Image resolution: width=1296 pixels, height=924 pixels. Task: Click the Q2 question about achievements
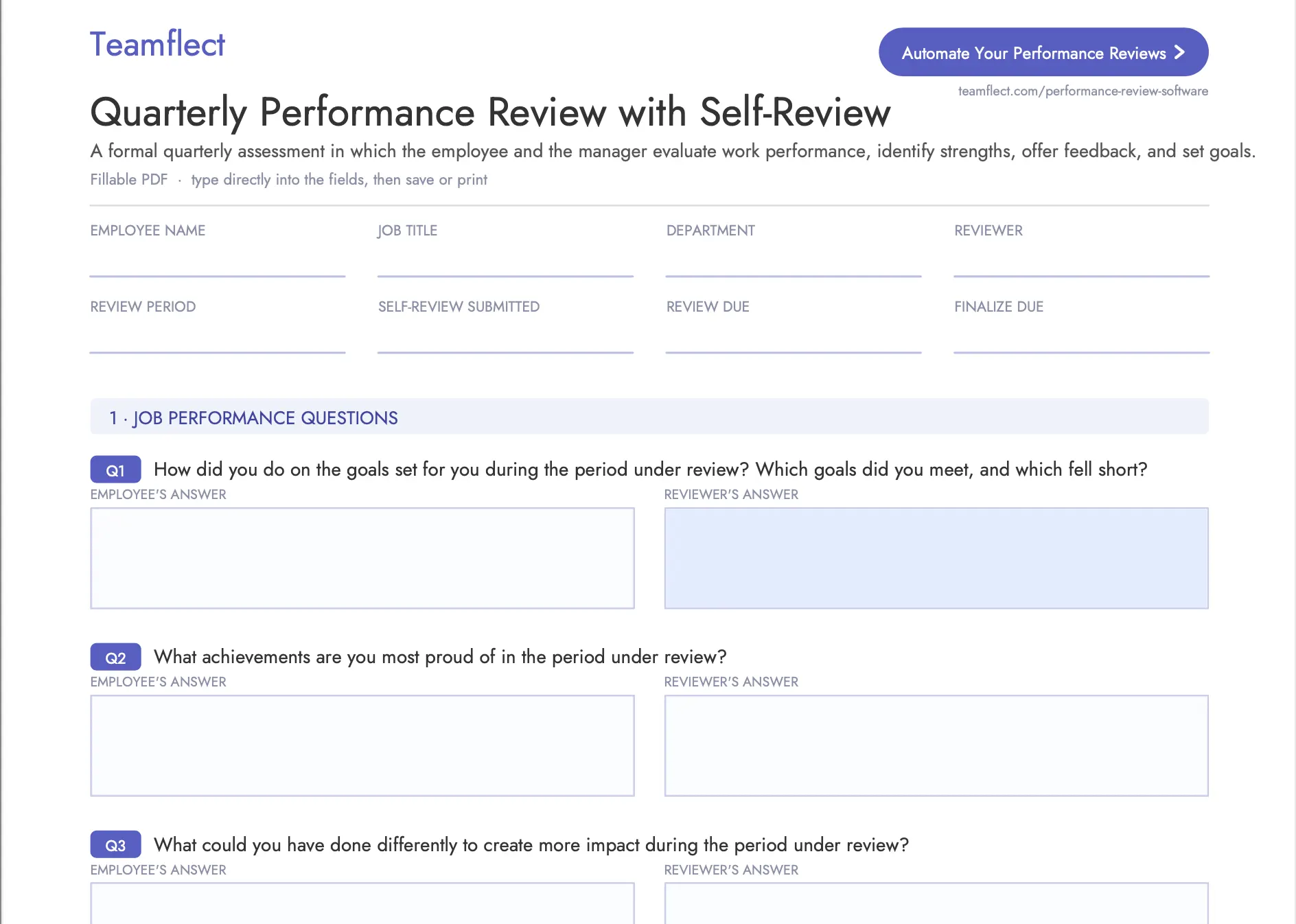click(x=440, y=657)
